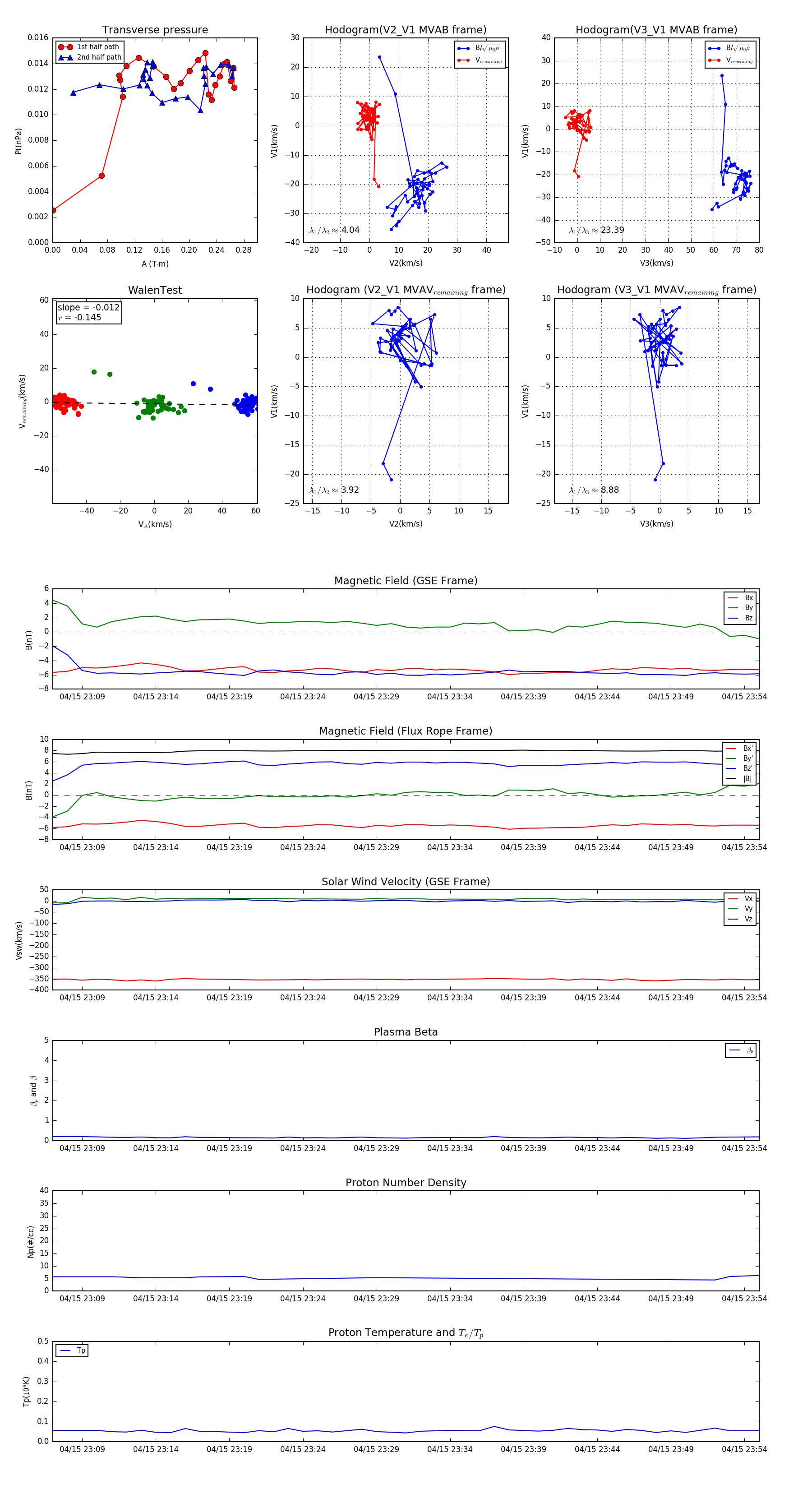Viewport: 812px width, 1489px height.
Task: Click the 'V_remaining(km/s)' y-axis label in WalenTest
Action: coord(22,401)
